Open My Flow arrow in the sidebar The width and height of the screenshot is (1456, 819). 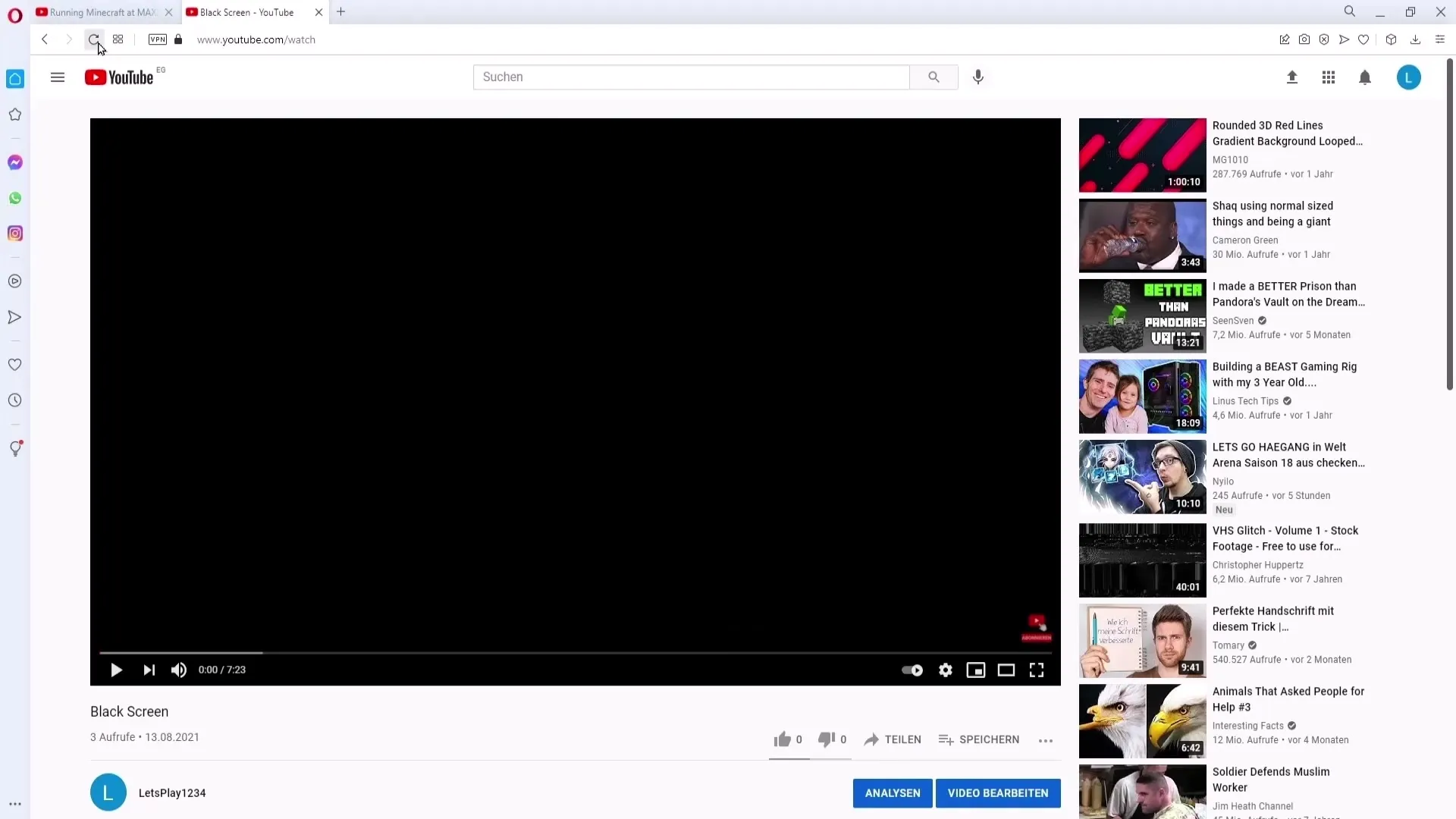click(x=15, y=317)
